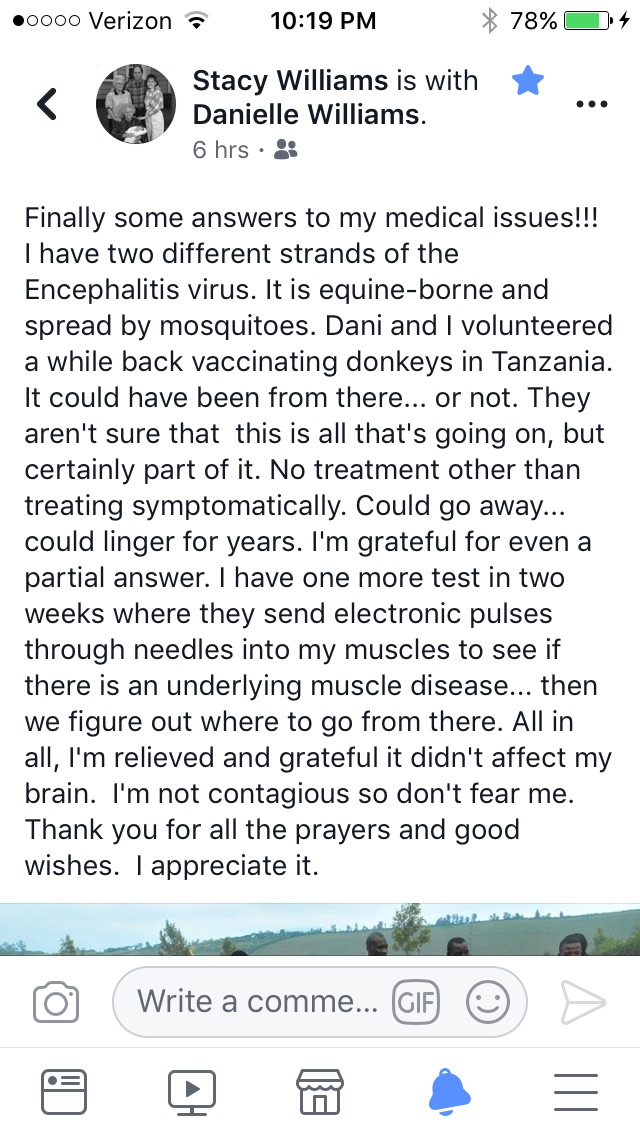The height and width of the screenshot is (1136, 640).
Task: Open the Marketplace tab
Action: [x=320, y=1091]
